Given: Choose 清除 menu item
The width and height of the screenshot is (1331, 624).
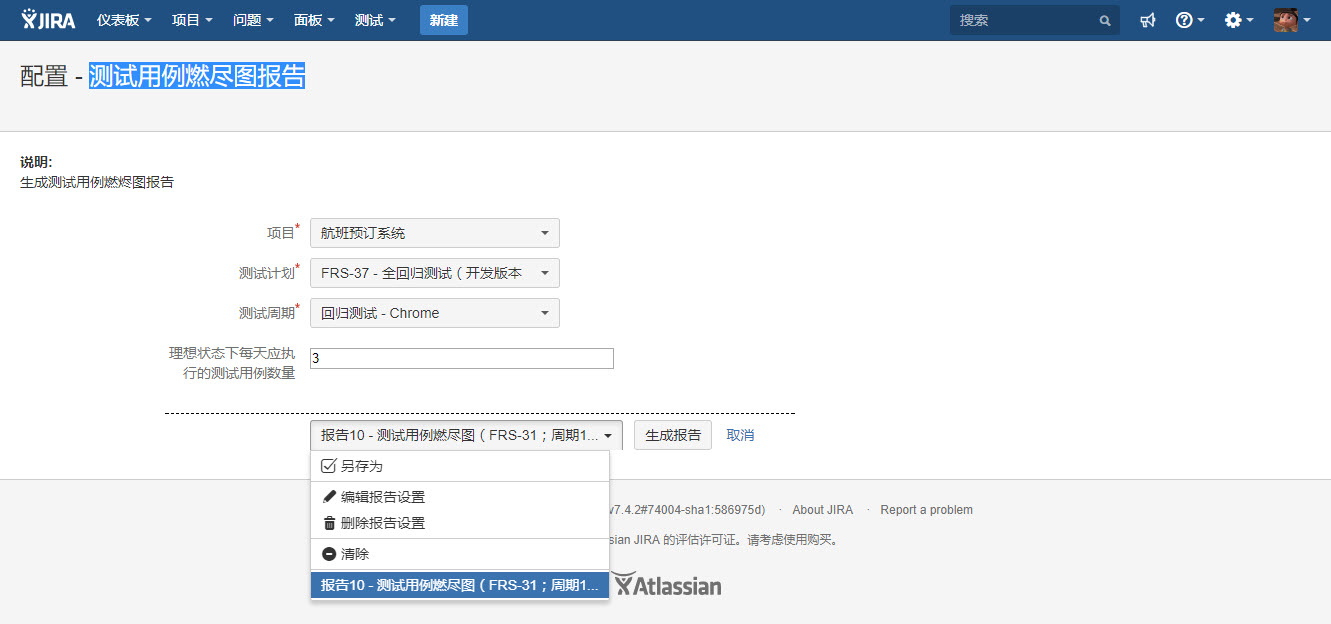Looking at the screenshot, I should [x=460, y=554].
